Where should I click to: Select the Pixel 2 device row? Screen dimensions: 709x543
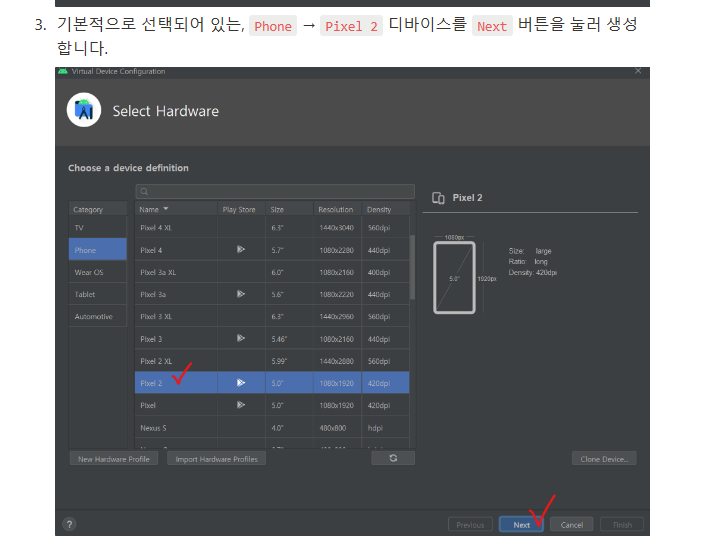tap(272, 382)
